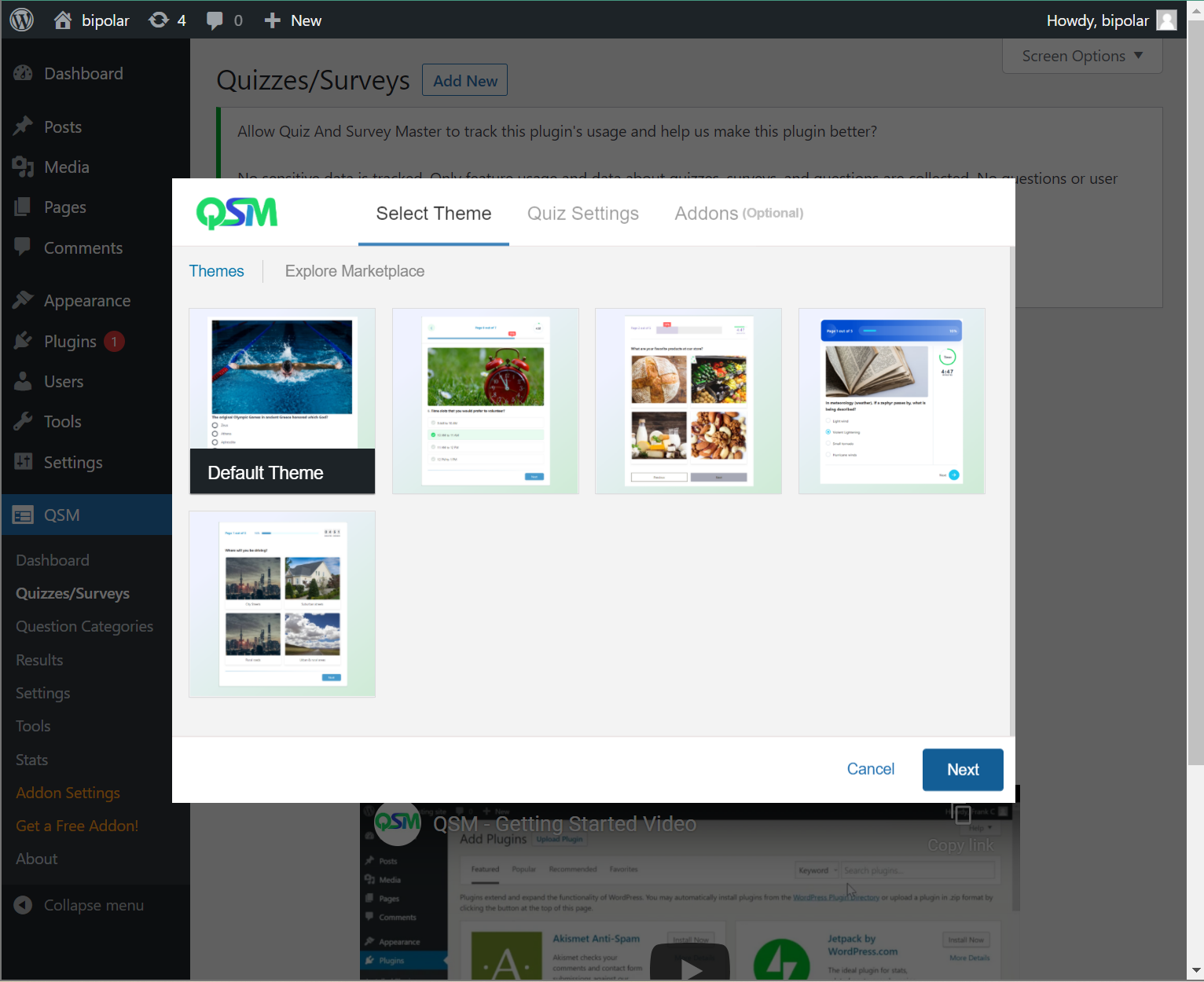Open QSM Dashboard submenu item
Viewport: 1204px width, 982px height.
tap(53, 560)
